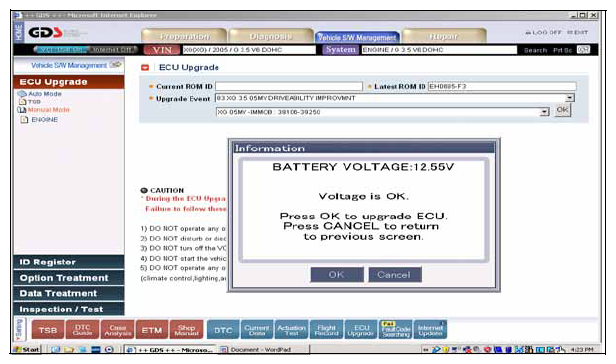Select Auto Mode in the sidebar tree
The width and height of the screenshot is (616, 364).
(44, 94)
